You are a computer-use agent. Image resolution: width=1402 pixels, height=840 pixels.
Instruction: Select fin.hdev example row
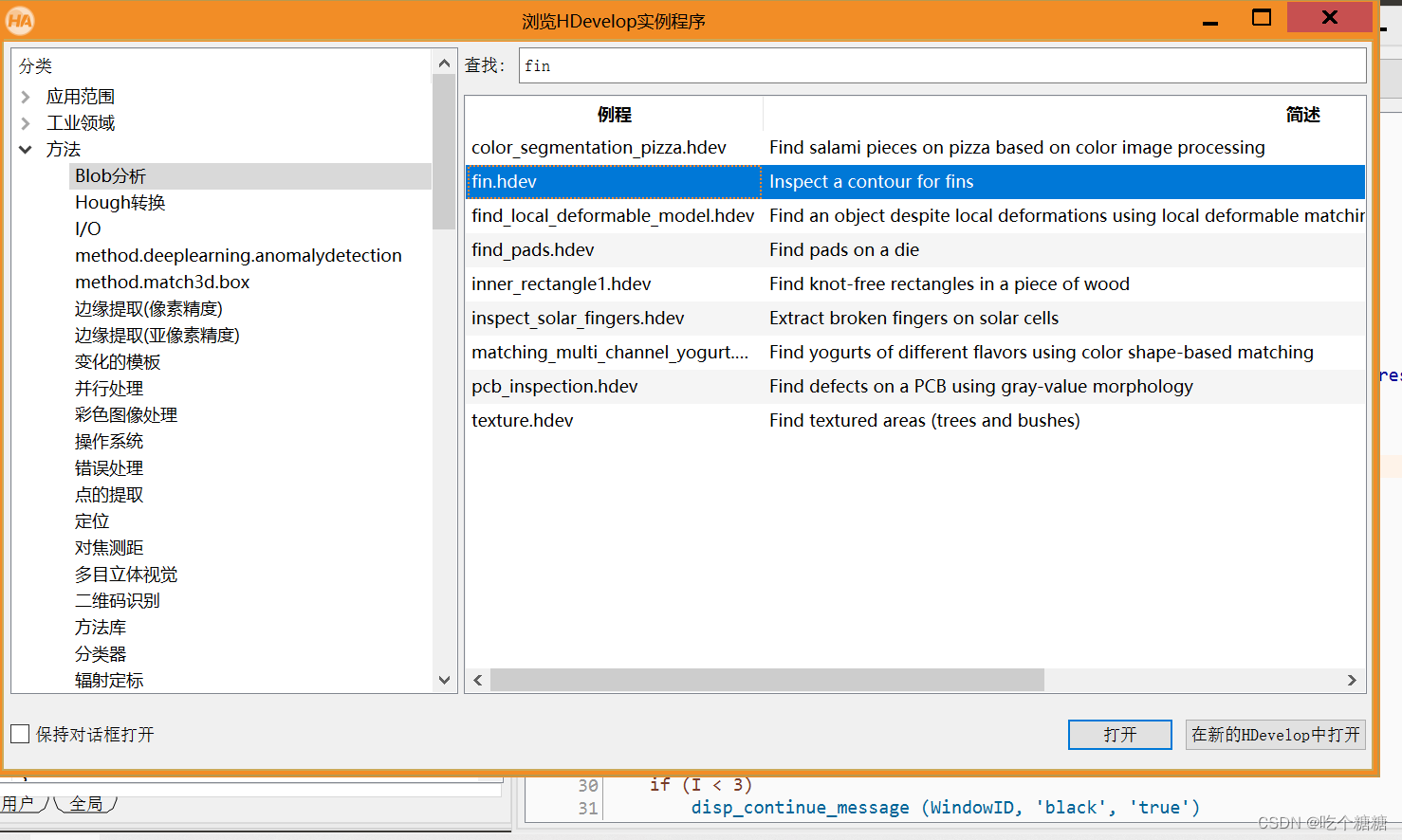(915, 182)
